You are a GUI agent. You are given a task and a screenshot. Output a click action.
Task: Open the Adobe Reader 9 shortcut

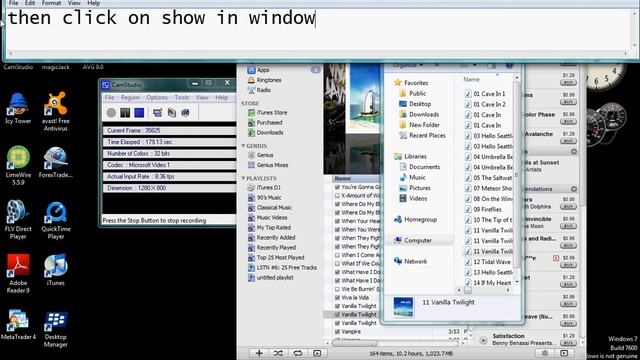pos(18,273)
